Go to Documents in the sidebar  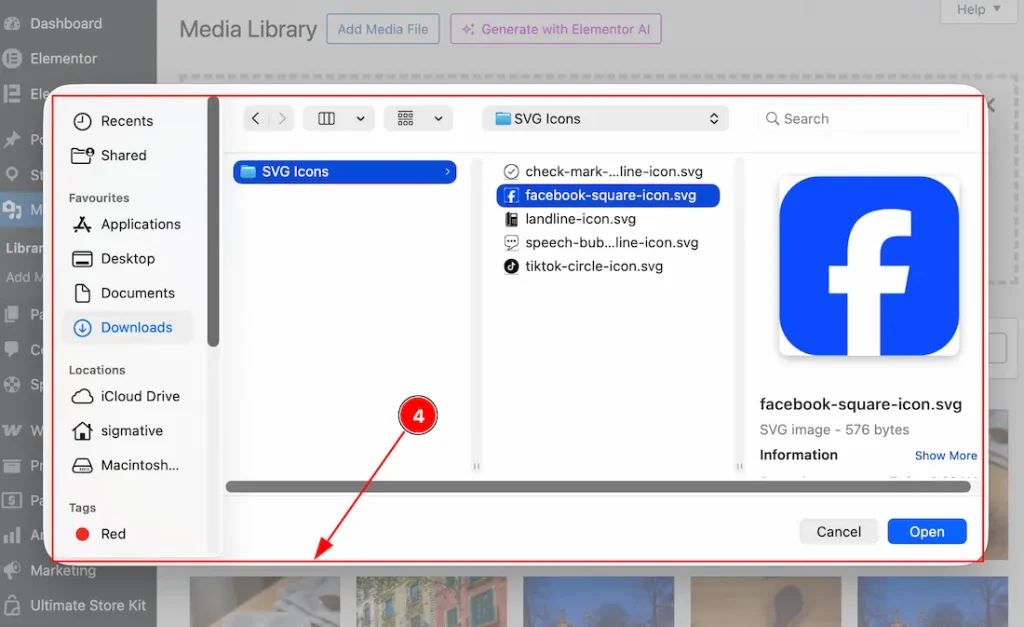click(137, 293)
